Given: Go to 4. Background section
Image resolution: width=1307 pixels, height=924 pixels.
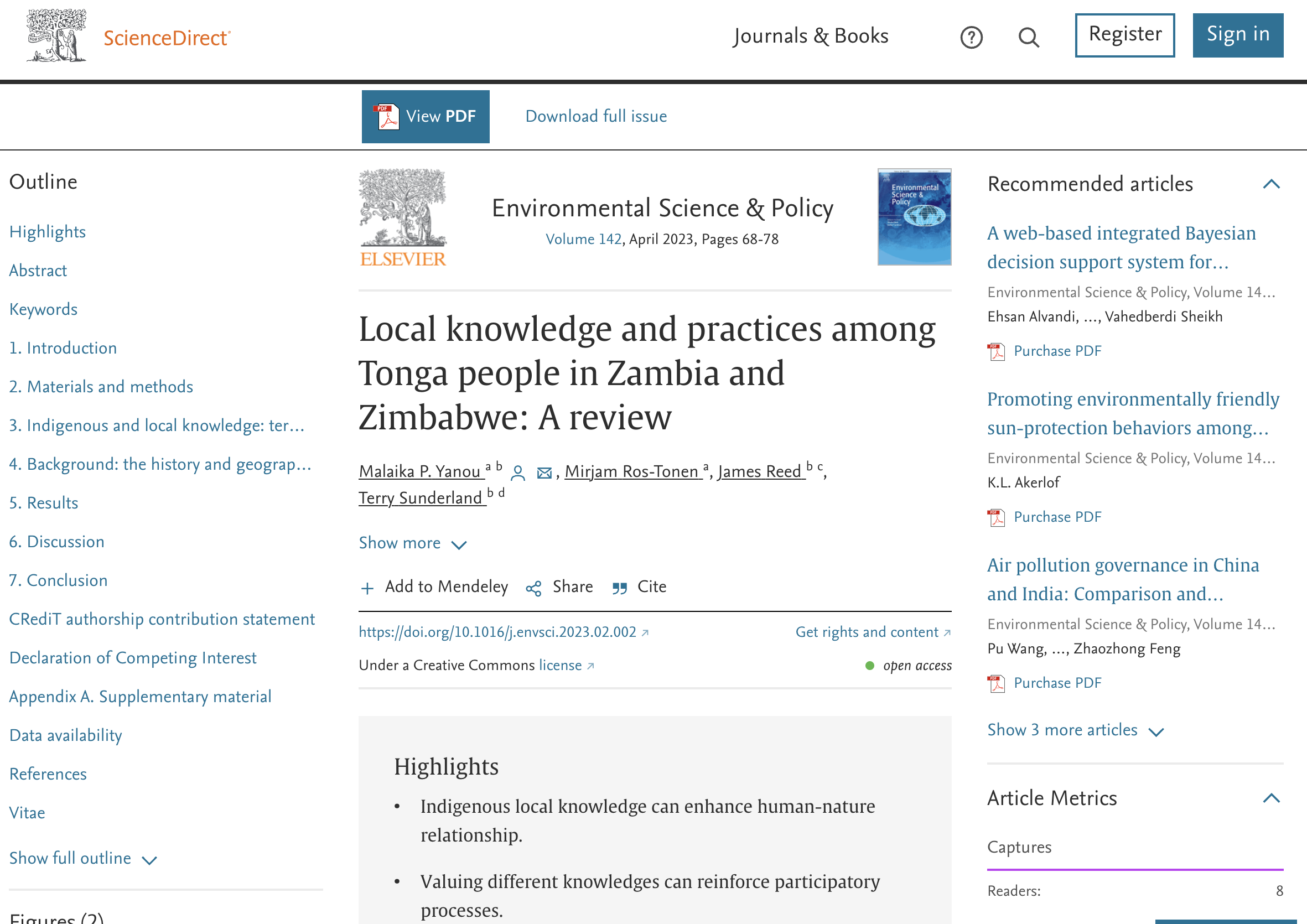Looking at the screenshot, I should [x=160, y=464].
